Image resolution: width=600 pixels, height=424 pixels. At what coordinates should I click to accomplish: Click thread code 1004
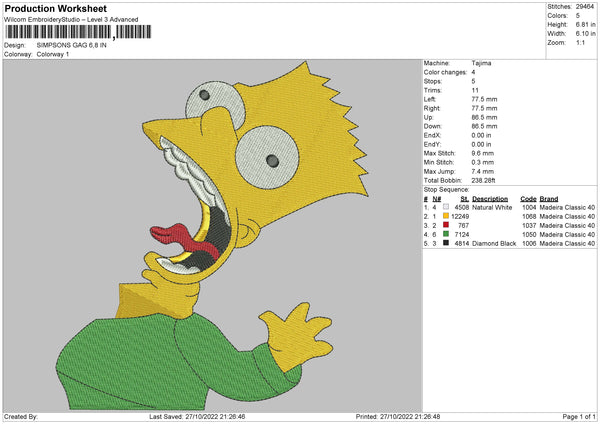[529, 207]
